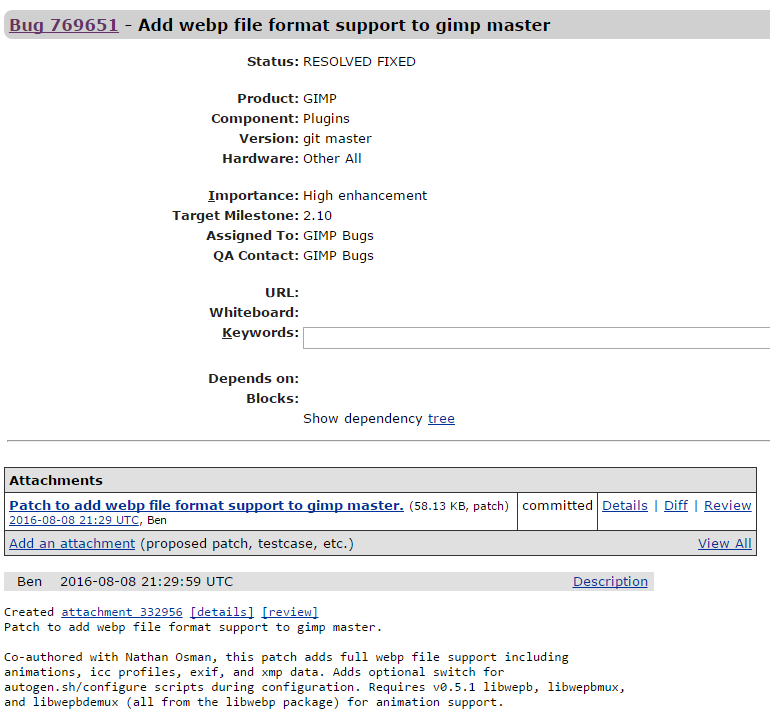Click the Importance field label
This screenshot has height=723, width=770.
point(253,196)
